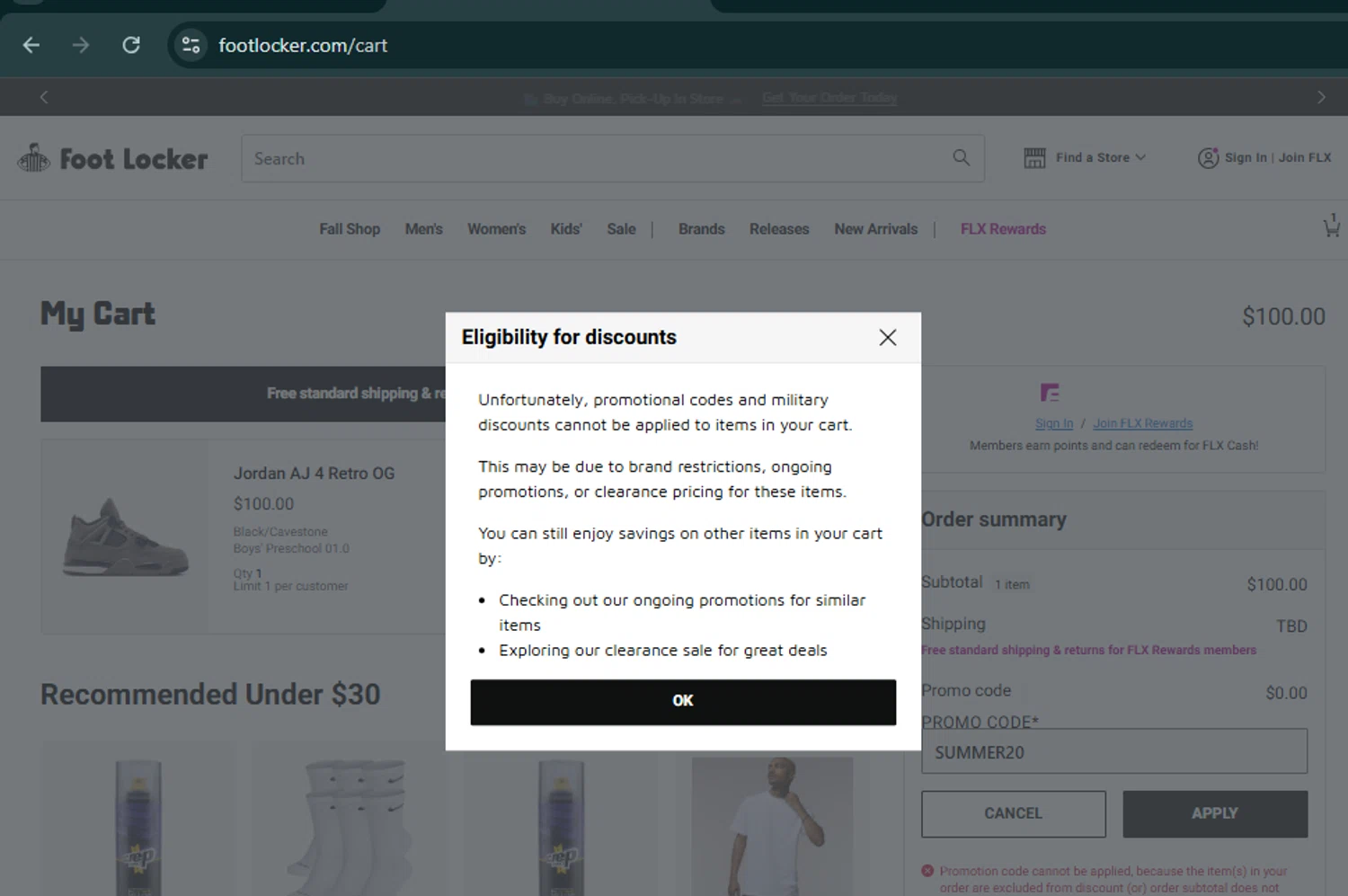Click the white t-shirt model product thumbnail
The width and height of the screenshot is (1348, 896).
coord(772,827)
